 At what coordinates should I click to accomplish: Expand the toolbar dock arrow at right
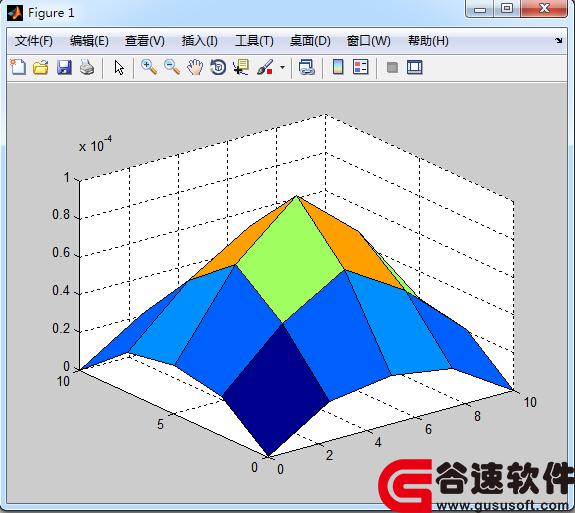click(558, 41)
